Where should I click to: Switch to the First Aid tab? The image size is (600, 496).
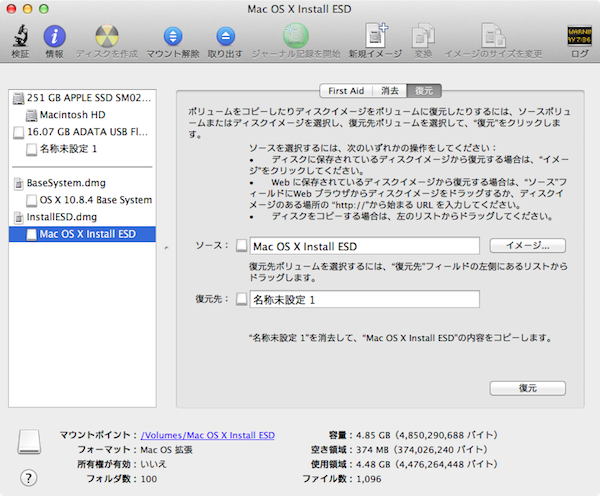(x=346, y=91)
